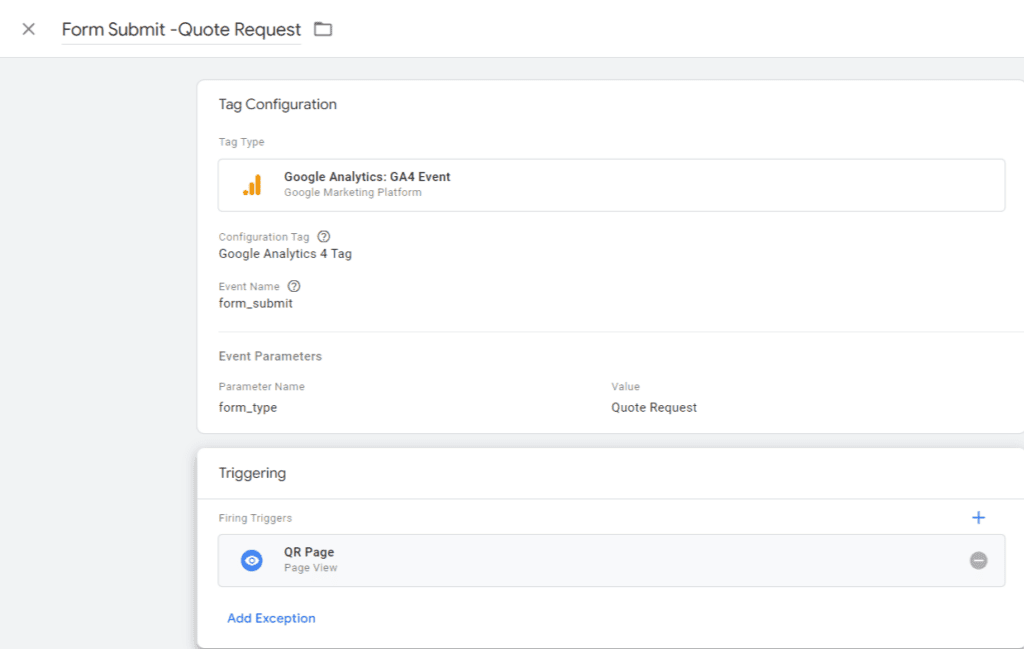Click the Add Exception link
This screenshot has height=649, width=1024.
(x=271, y=618)
